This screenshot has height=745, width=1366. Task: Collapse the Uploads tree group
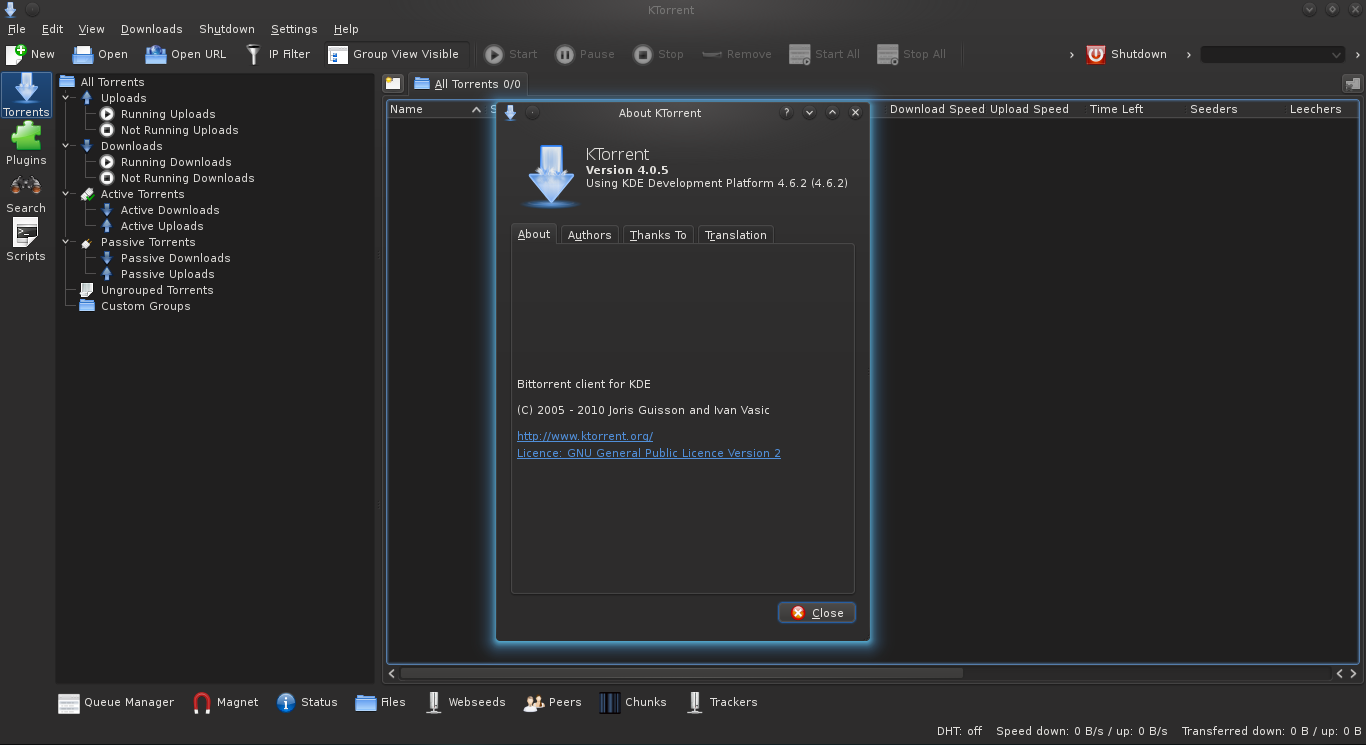click(67, 98)
